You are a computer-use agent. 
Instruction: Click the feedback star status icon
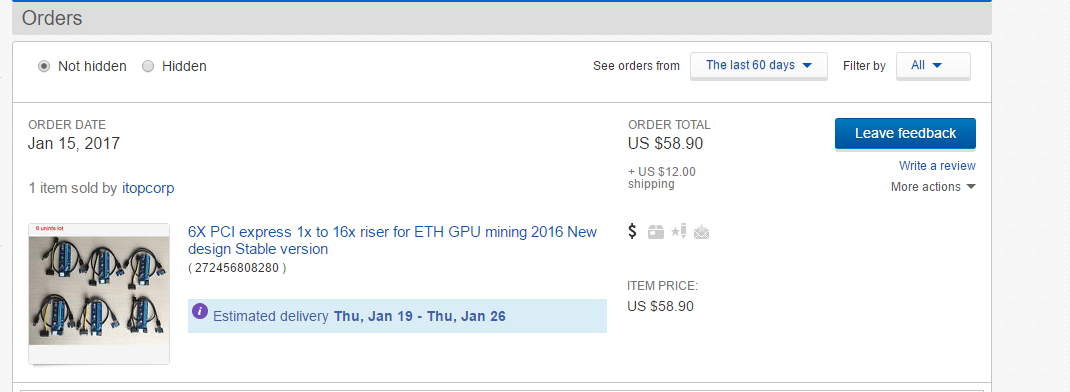679,232
